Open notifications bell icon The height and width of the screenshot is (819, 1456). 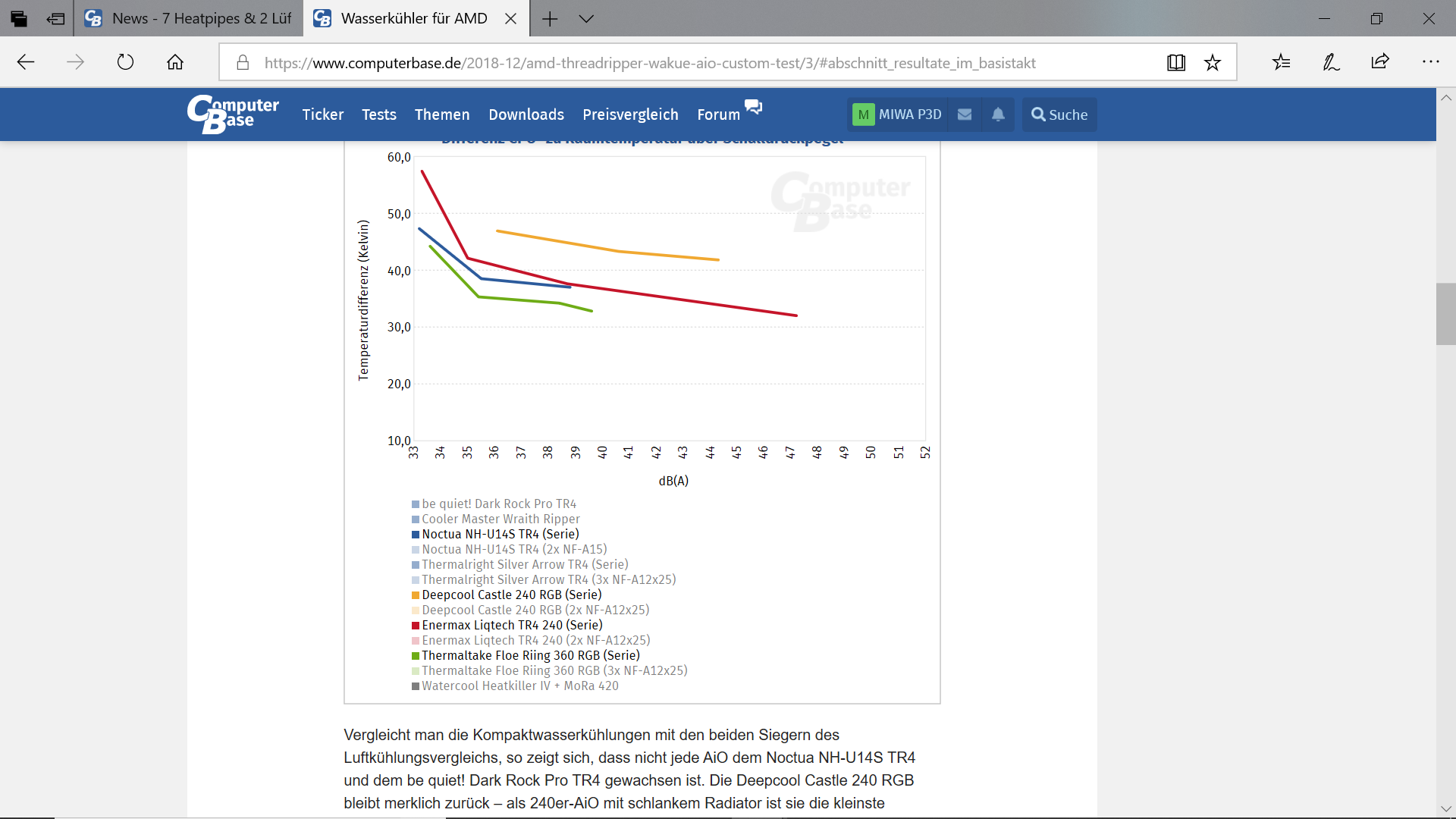click(x=998, y=115)
